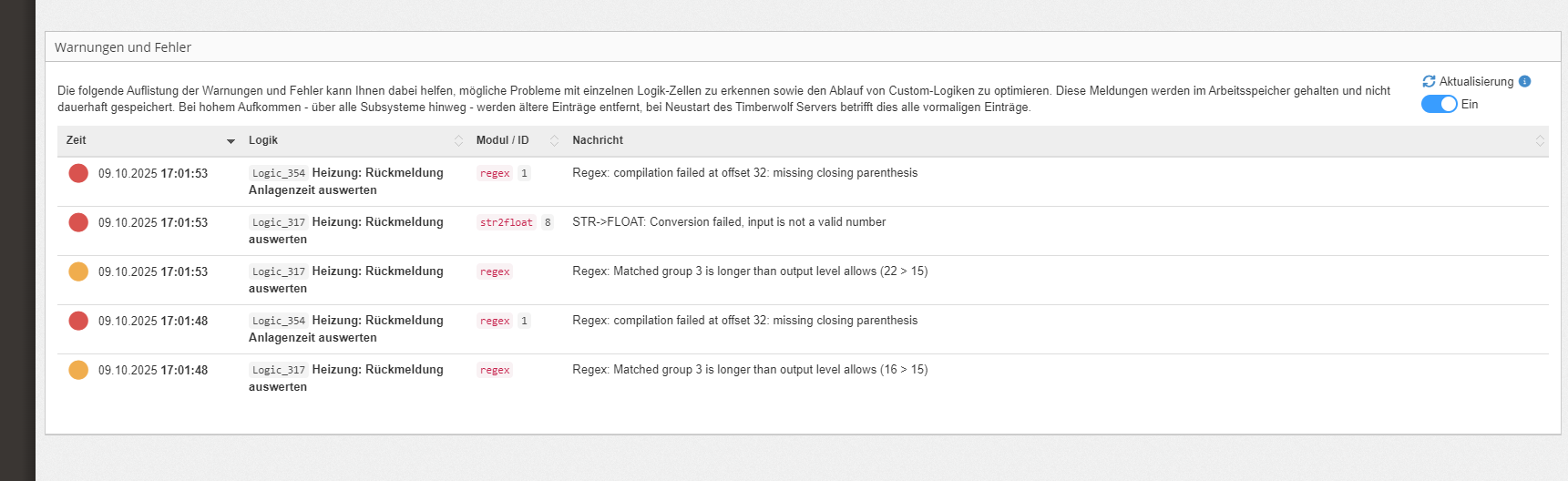Screen dimensions: 1568x481
Task: Click red error dot of the str2float row
Action: (78, 222)
